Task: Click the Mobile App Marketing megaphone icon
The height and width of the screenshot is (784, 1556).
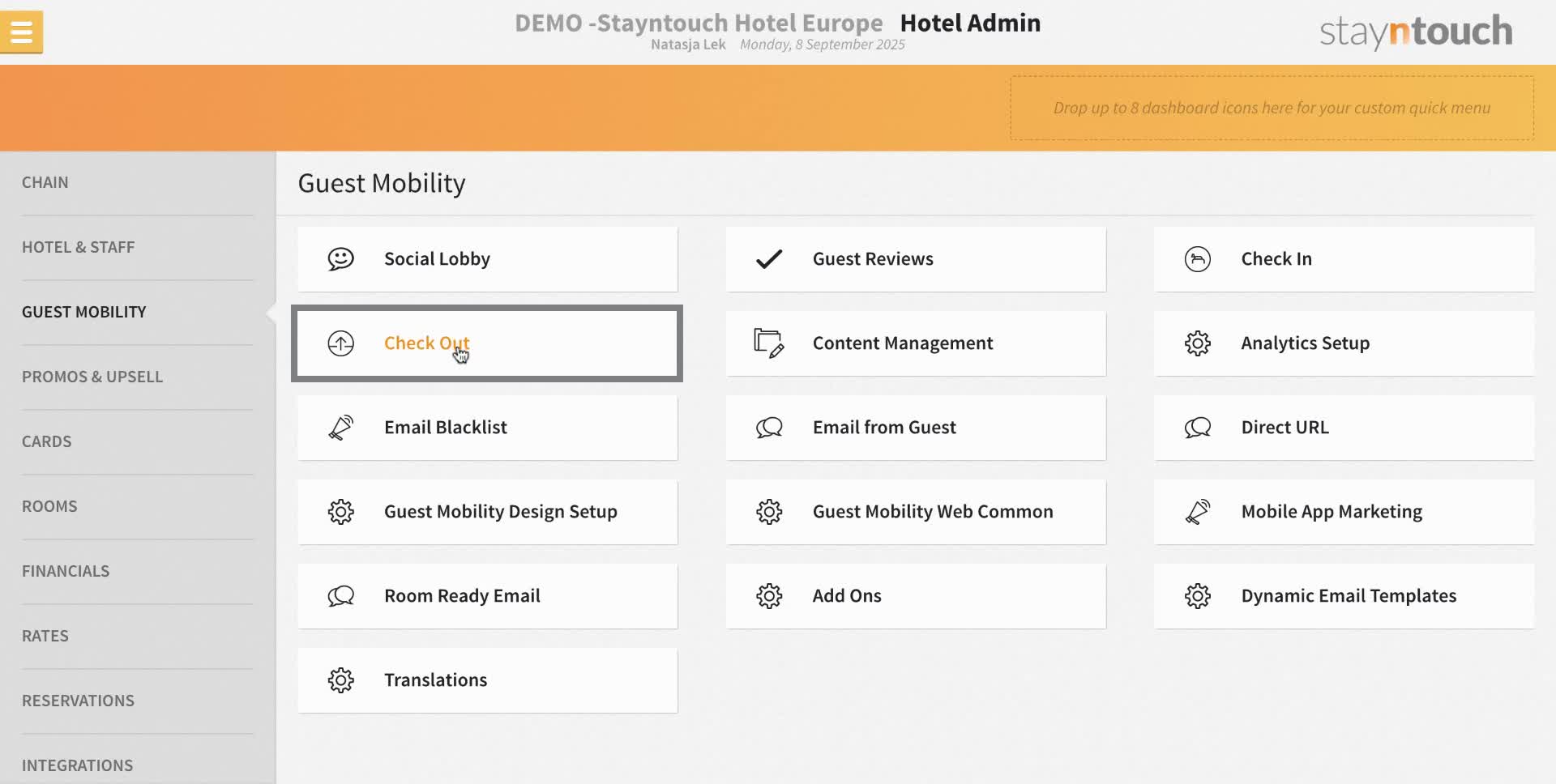Action: pos(1198,511)
